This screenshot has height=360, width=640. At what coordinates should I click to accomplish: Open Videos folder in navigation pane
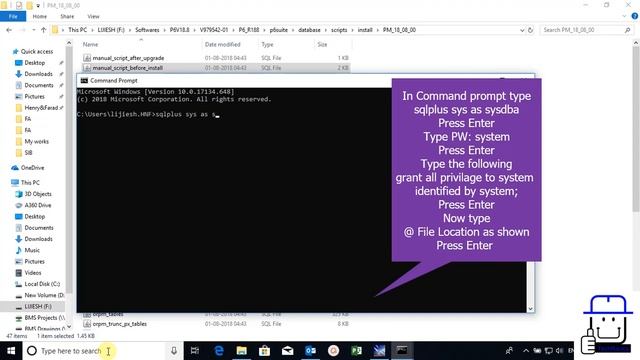point(33,273)
